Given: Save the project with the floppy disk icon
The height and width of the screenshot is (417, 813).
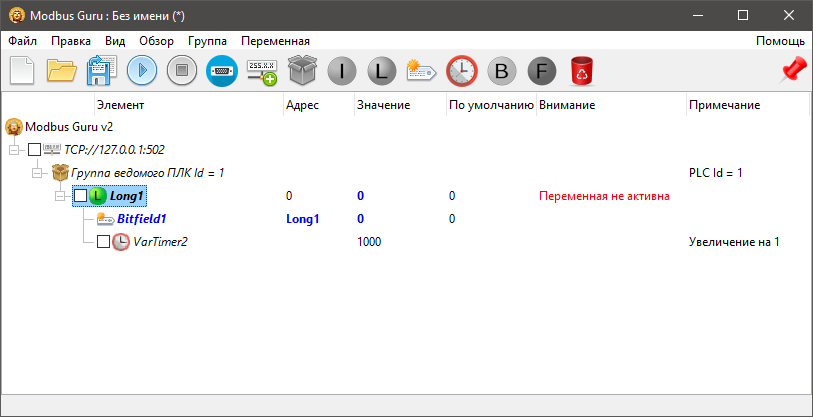Looking at the screenshot, I should click(x=102, y=71).
